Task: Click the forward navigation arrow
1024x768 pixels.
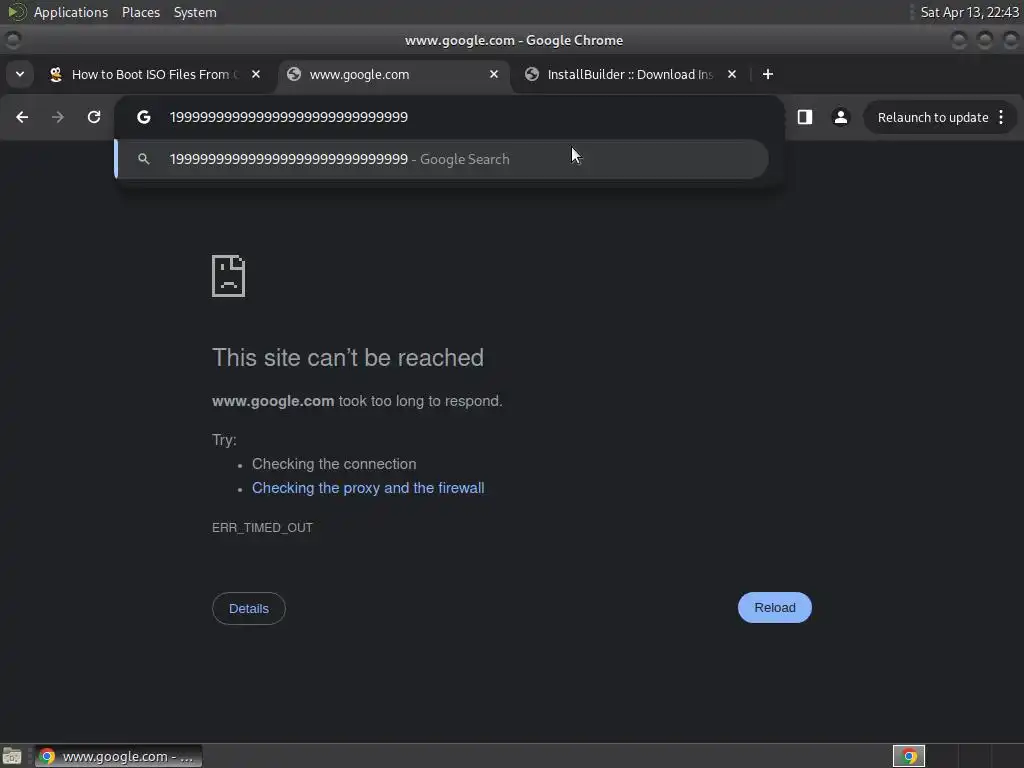Action: pyautogui.click(x=58, y=117)
